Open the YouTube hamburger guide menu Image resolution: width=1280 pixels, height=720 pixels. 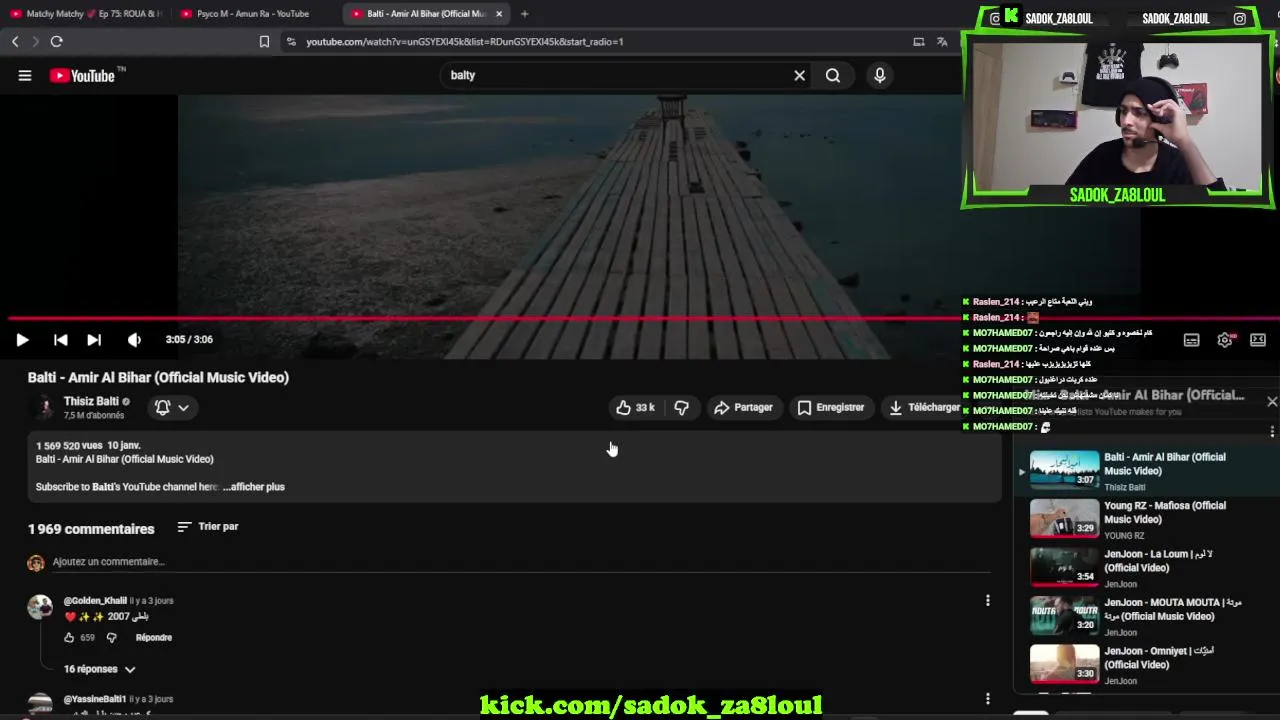25,75
